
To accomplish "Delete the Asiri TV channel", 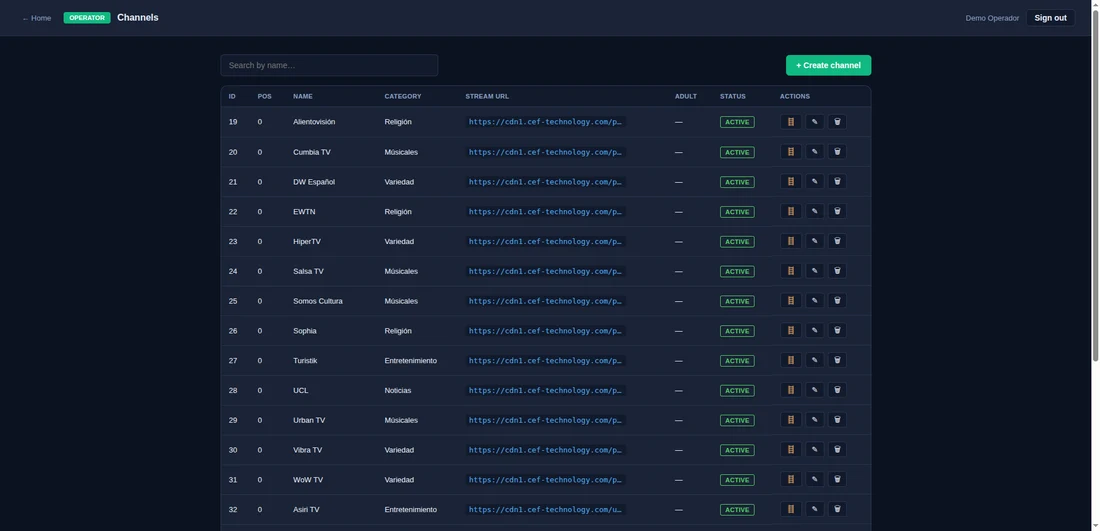I will (x=837, y=509).
